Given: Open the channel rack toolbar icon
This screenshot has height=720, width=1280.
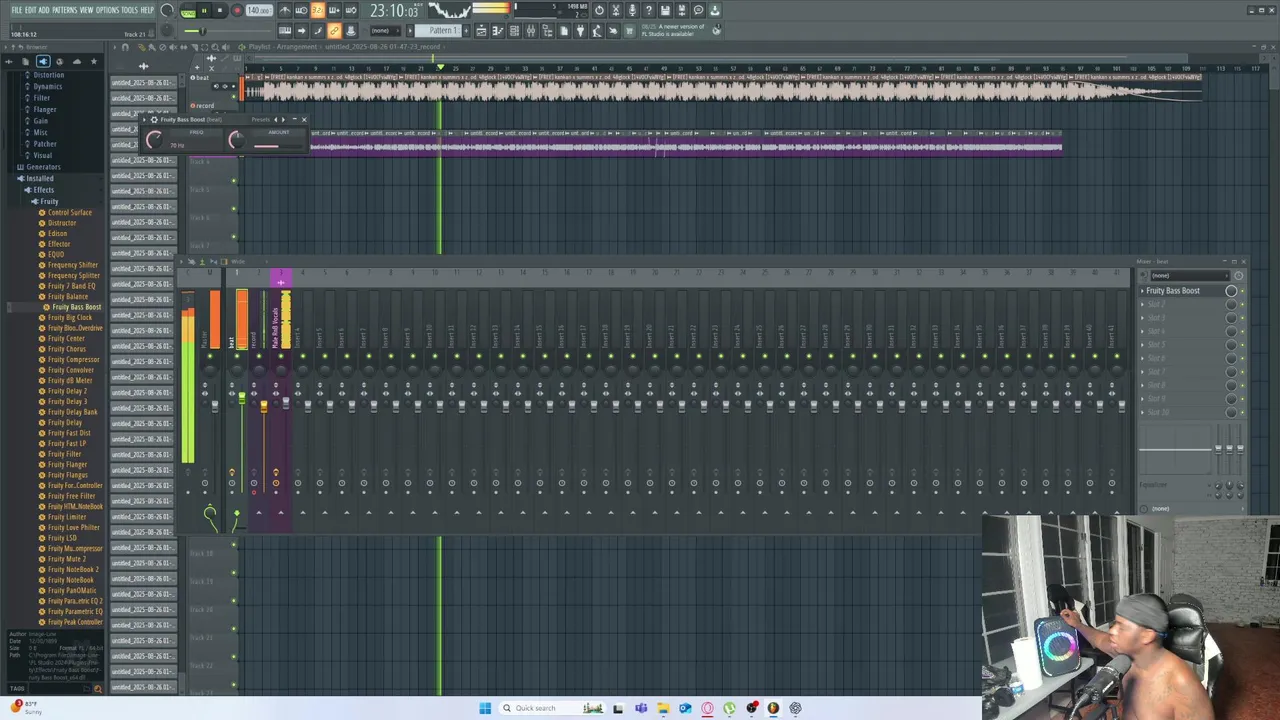Looking at the screenshot, I should (514, 30).
